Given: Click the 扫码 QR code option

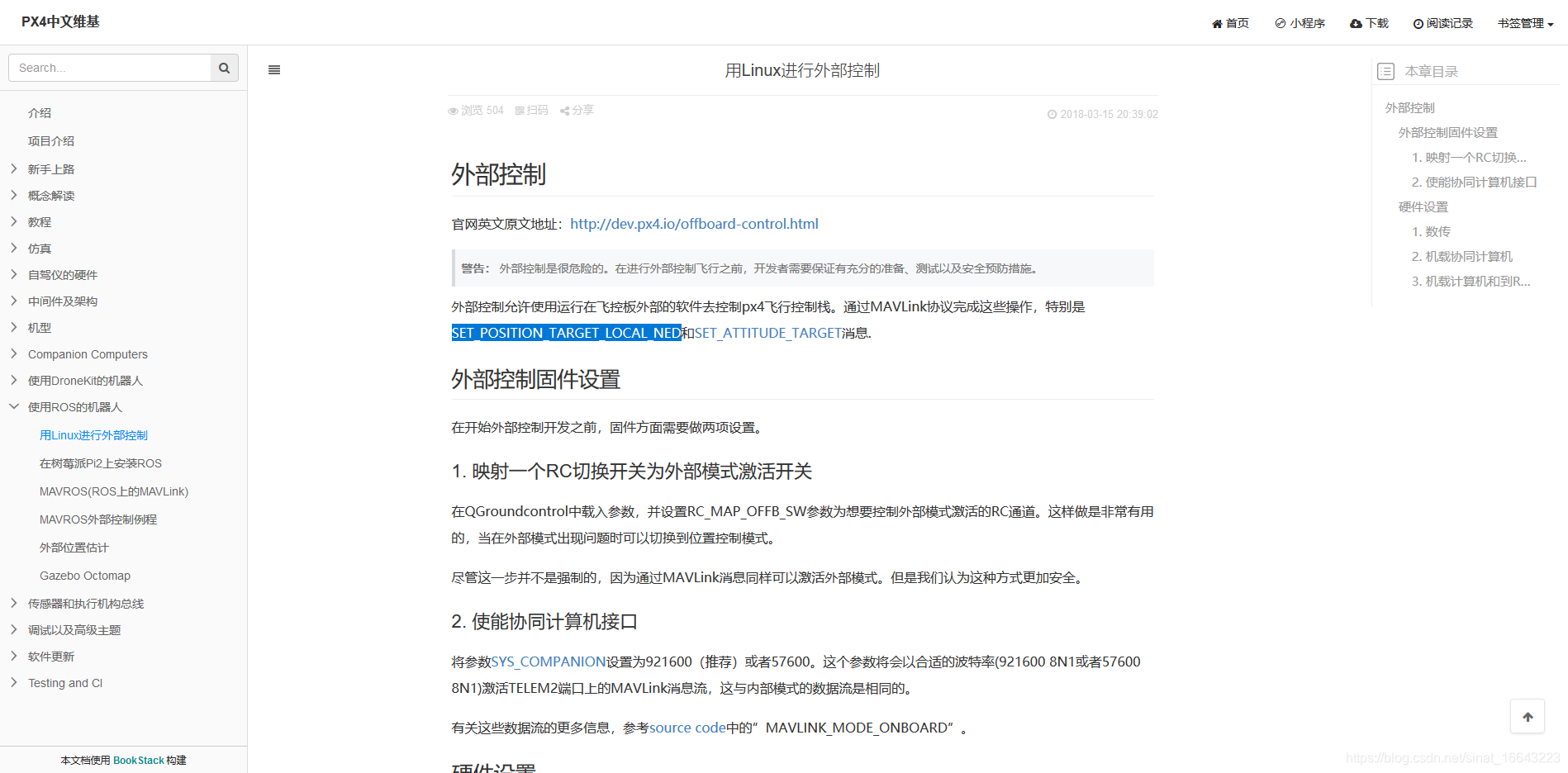Looking at the screenshot, I should (531, 110).
